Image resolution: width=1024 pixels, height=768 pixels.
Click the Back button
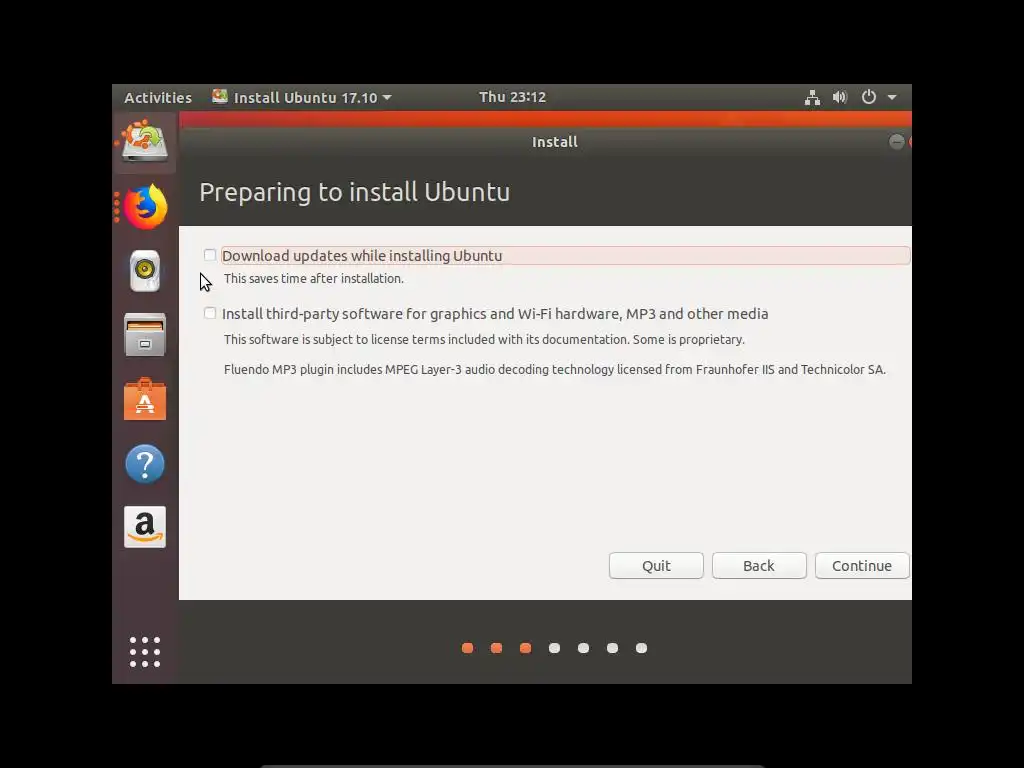tap(759, 566)
